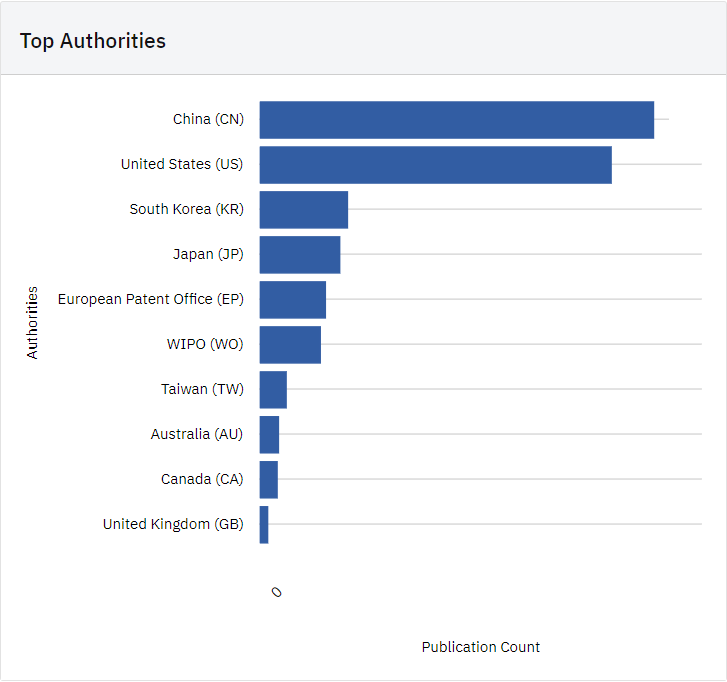Click the Taiwan (TW) bar
Image resolution: width=727 pixels, height=682 pixels.
coord(273,390)
